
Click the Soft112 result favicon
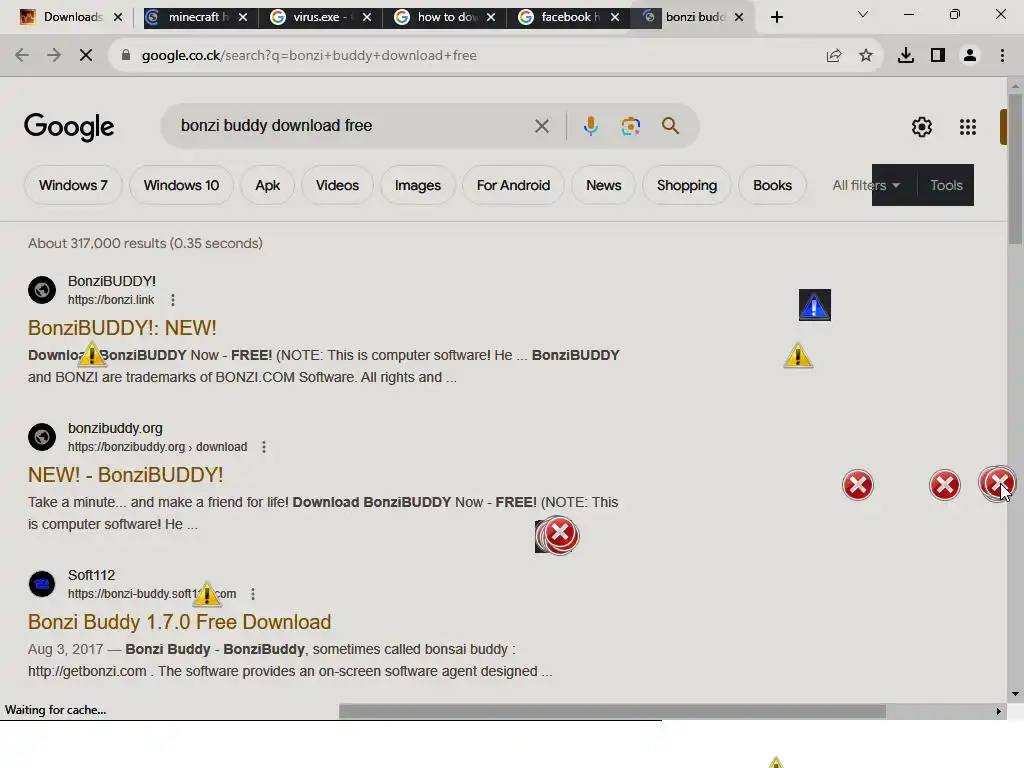[42, 583]
